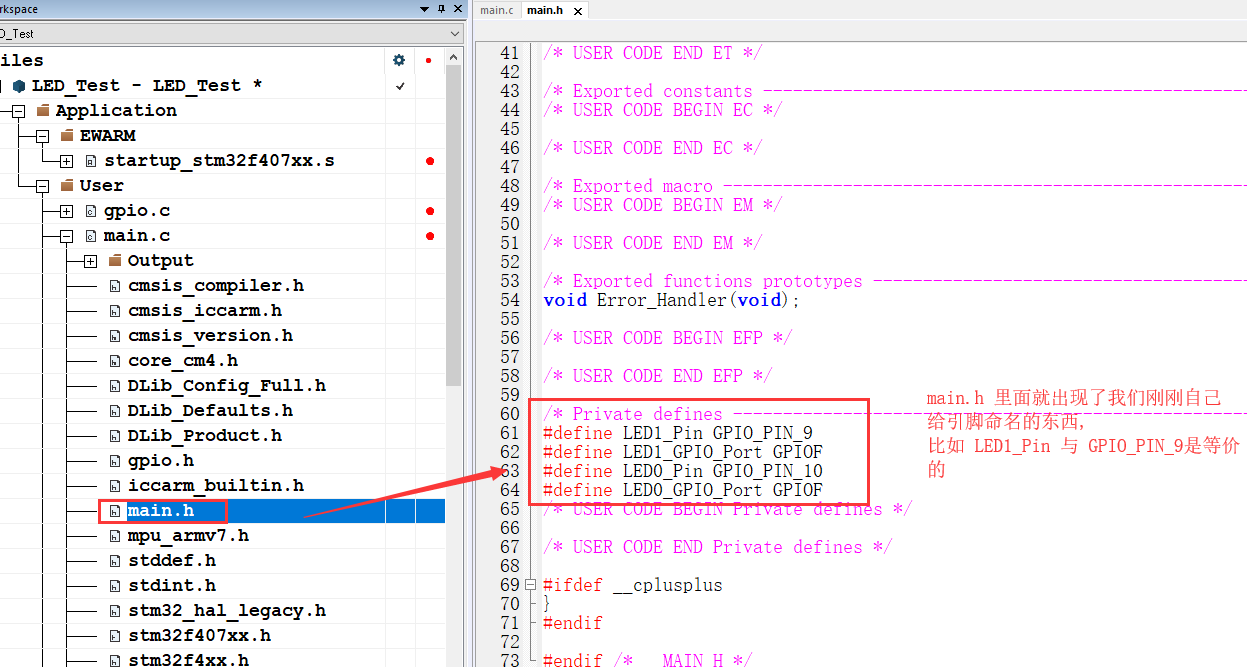The image size is (1247, 667).
Task: Close the Workspace panel
Action: (458, 9)
